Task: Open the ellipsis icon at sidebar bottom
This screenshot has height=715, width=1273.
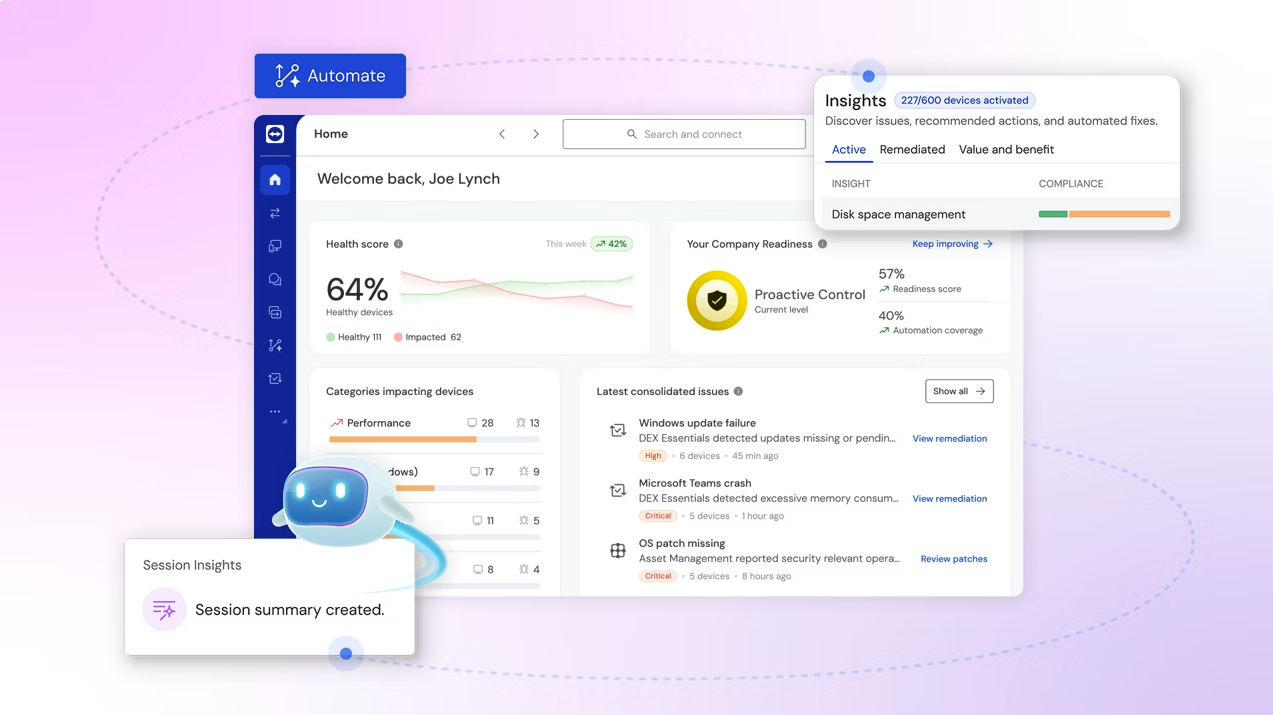Action: [275, 411]
